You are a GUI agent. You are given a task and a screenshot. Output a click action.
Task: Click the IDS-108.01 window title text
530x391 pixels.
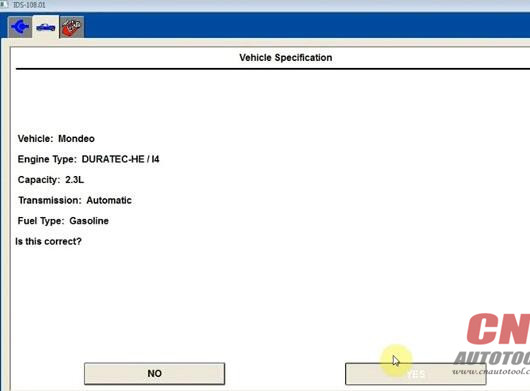29,5
